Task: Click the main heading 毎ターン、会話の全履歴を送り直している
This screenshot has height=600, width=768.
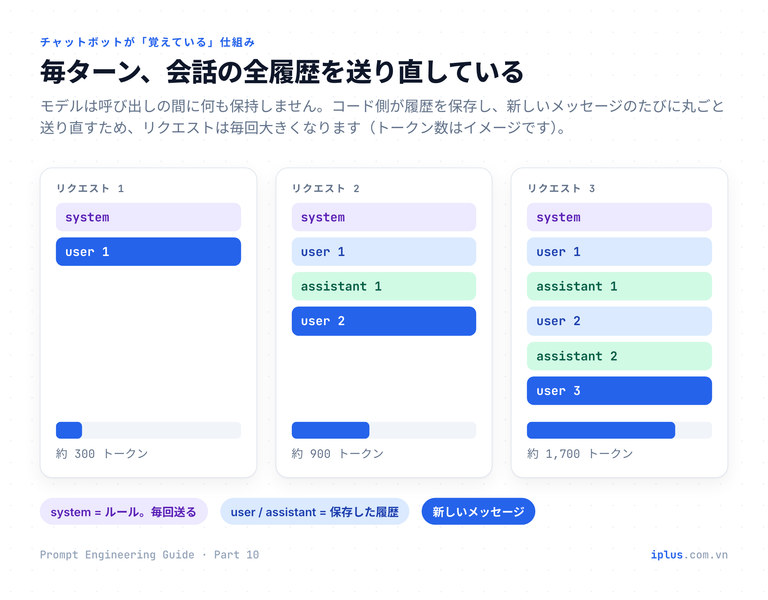Action: tap(282, 72)
